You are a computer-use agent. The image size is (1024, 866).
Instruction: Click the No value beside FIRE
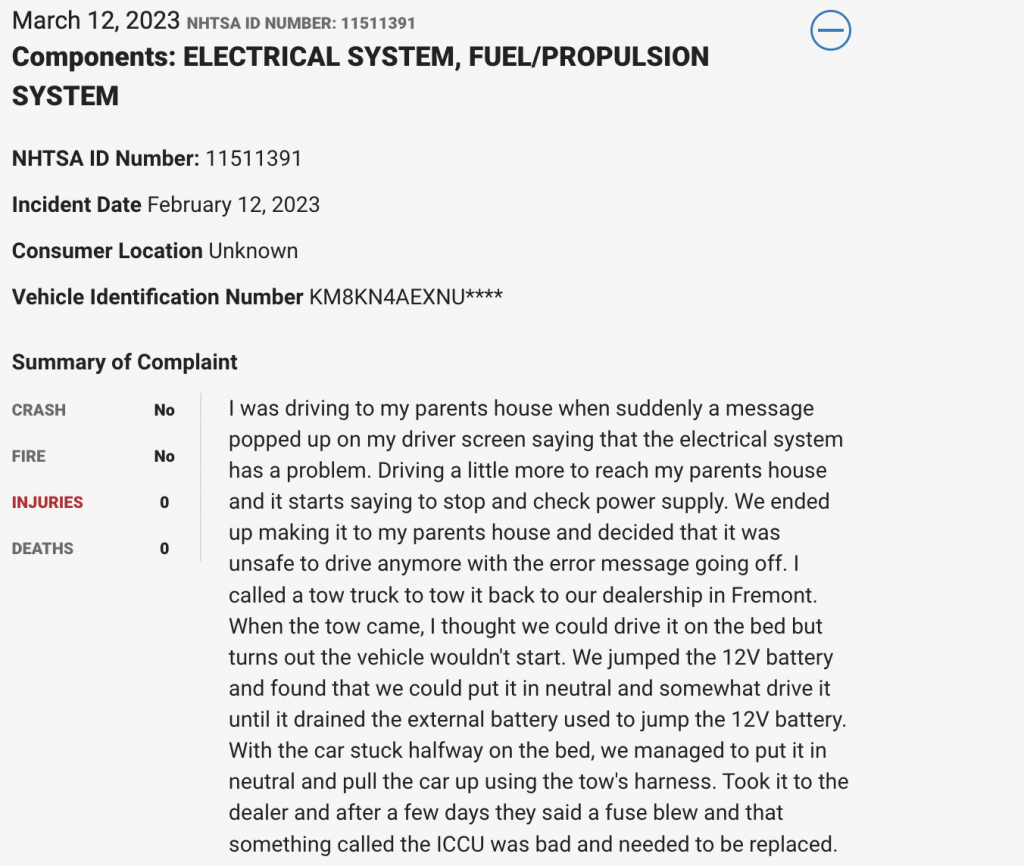click(164, 456)
